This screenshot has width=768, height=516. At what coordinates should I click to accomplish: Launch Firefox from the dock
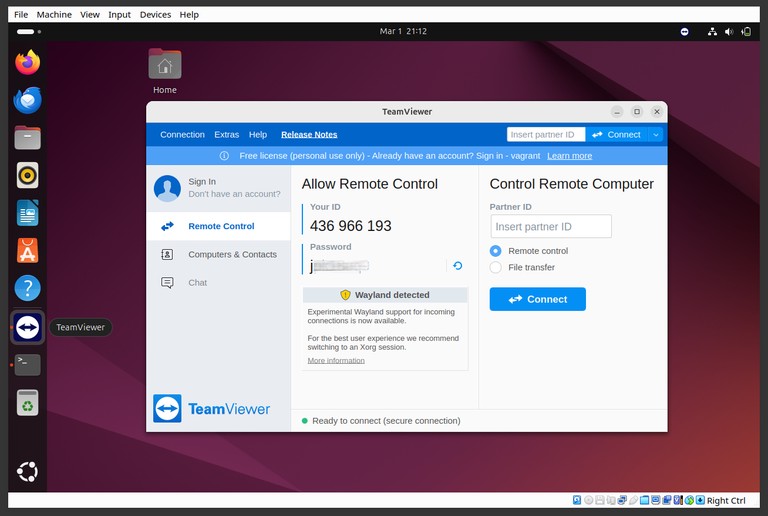click(x=27, y=63)
